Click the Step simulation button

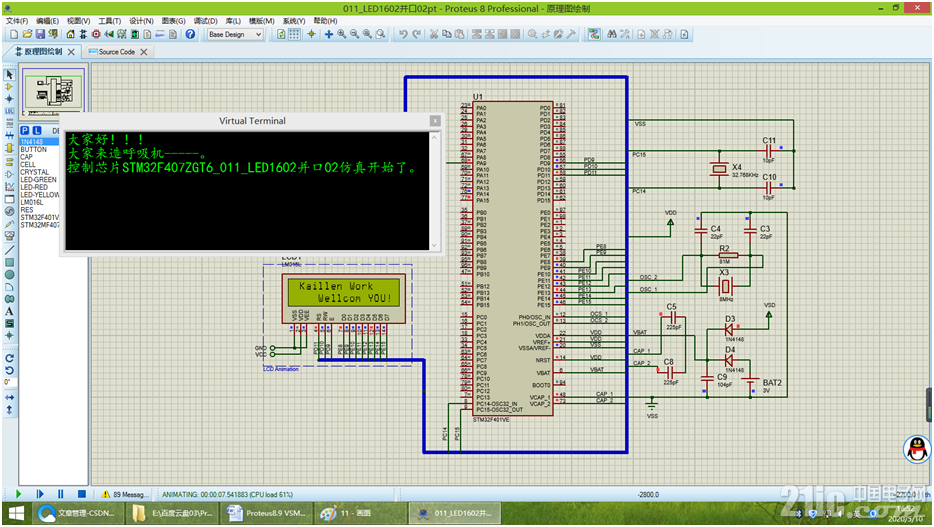[40, 494]
